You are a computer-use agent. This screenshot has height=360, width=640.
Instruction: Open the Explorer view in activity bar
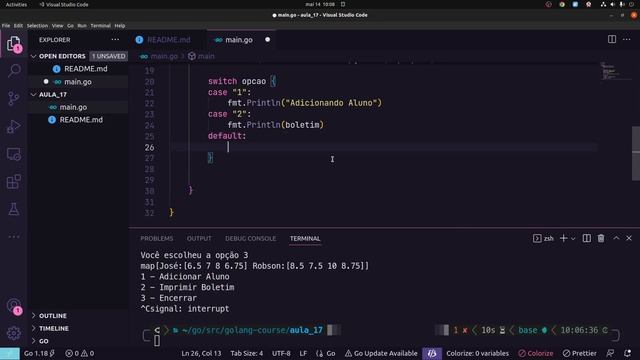(x=13, y=43)
